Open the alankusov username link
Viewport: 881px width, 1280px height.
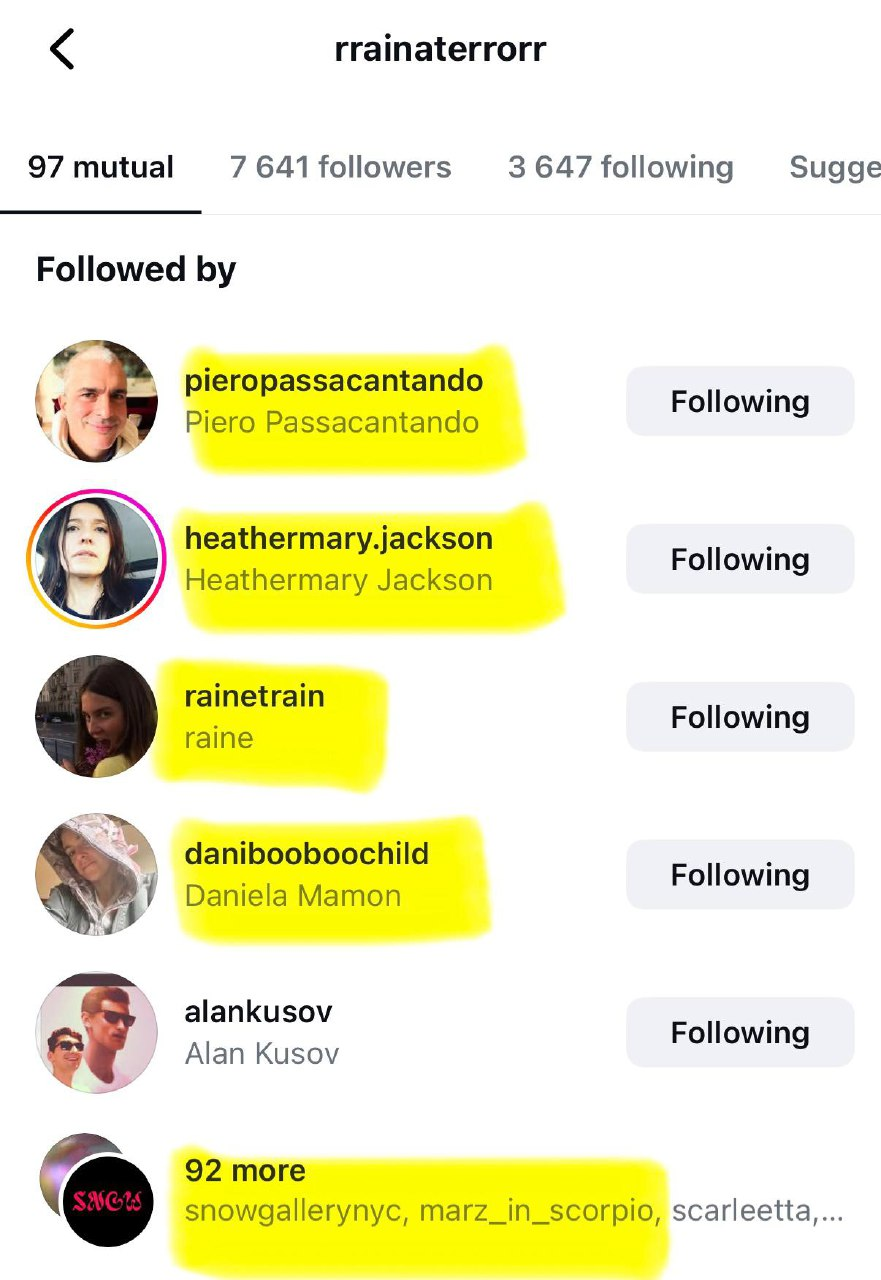click(x=258, y=1011)
